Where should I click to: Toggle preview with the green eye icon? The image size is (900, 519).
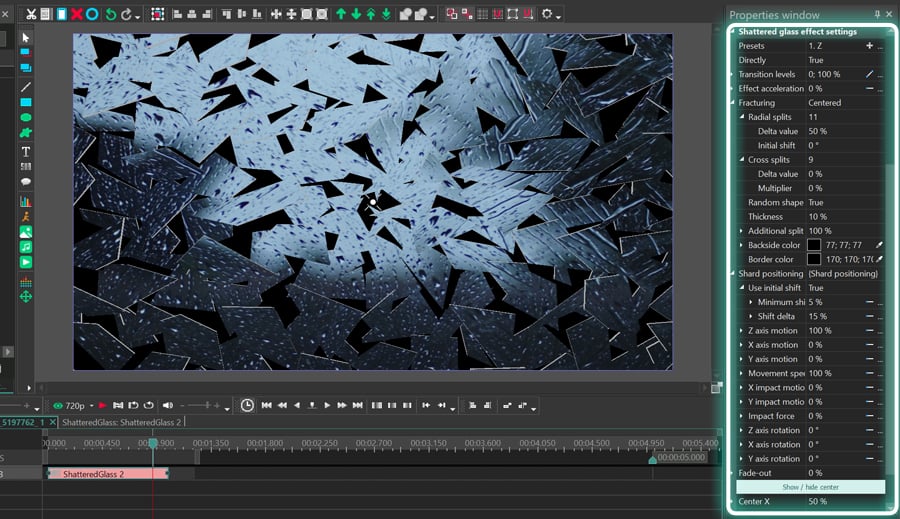point(58,405)
